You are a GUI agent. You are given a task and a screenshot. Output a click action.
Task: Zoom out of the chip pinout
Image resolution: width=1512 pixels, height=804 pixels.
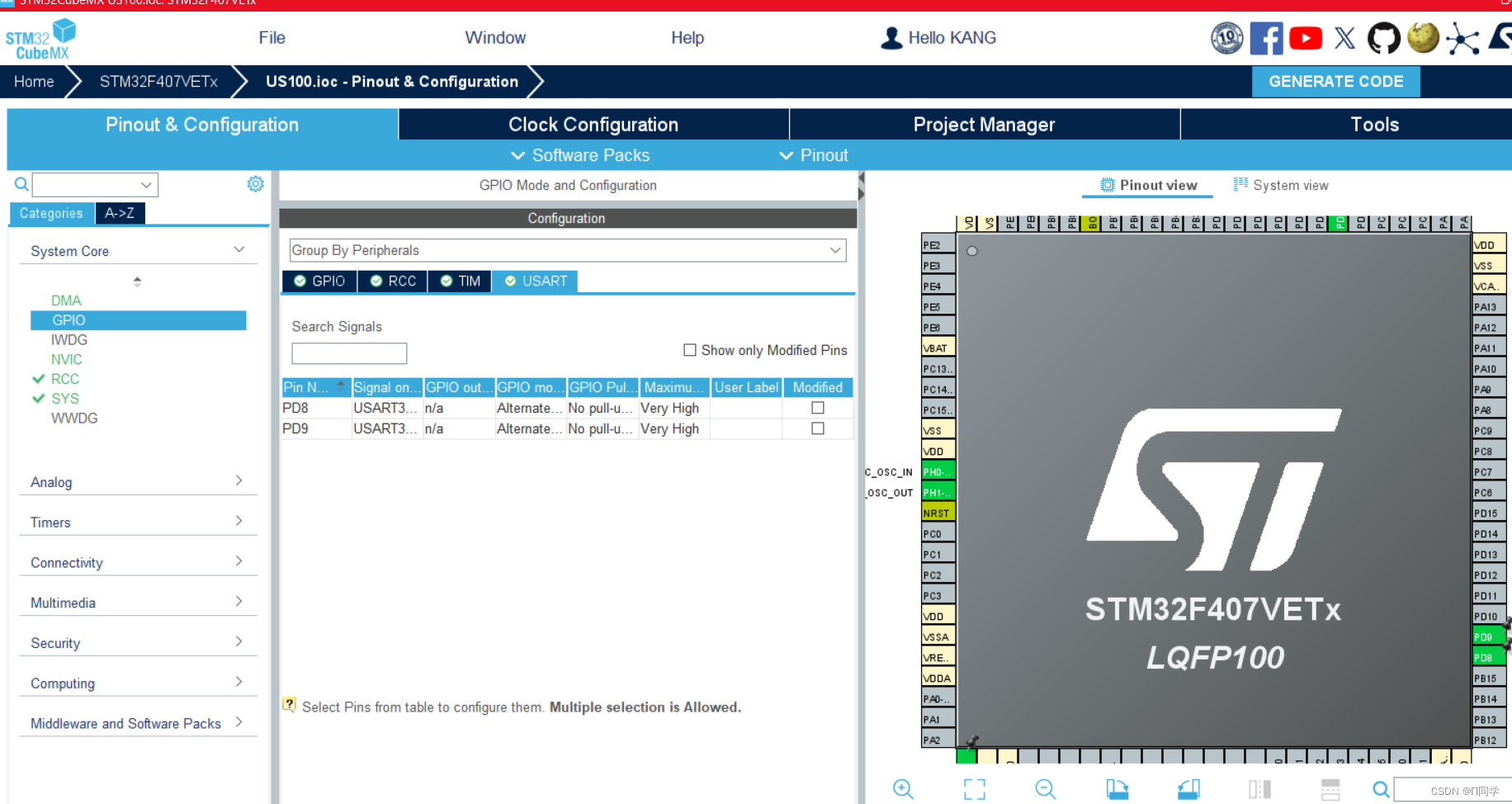coord(1046,789)
